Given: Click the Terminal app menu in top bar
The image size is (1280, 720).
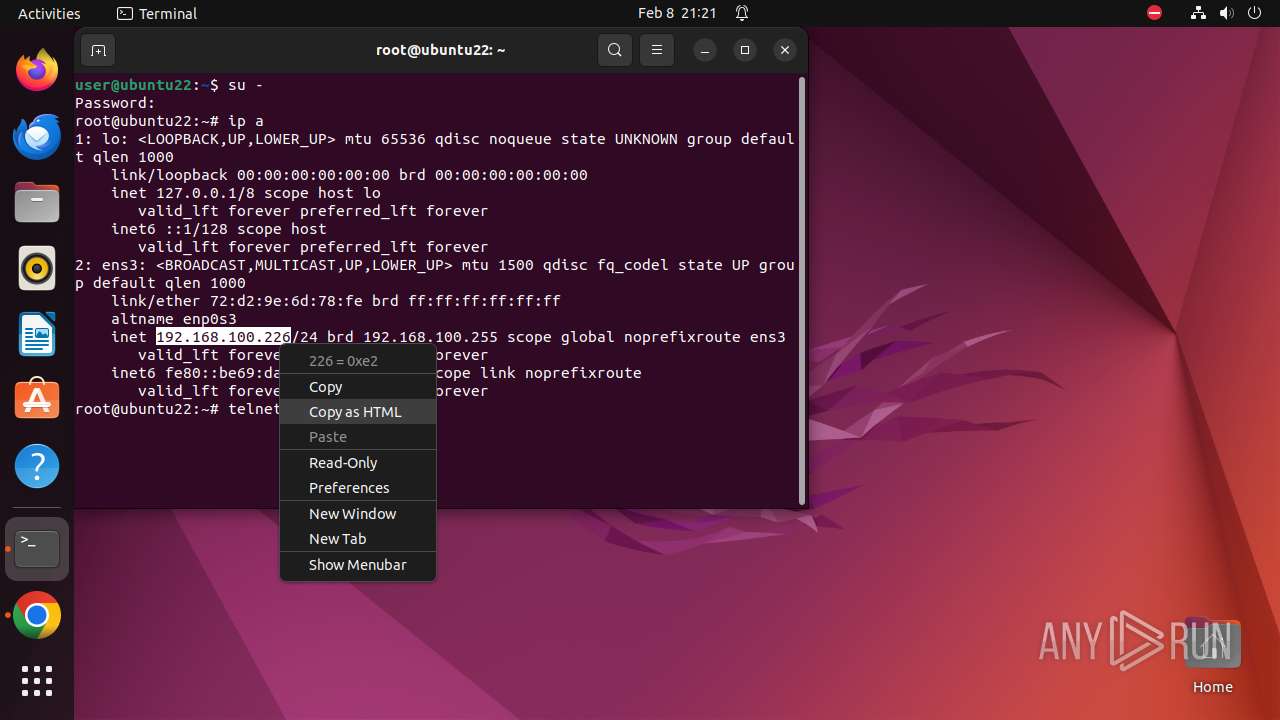Looking at the screenshot, I should 157,13.
